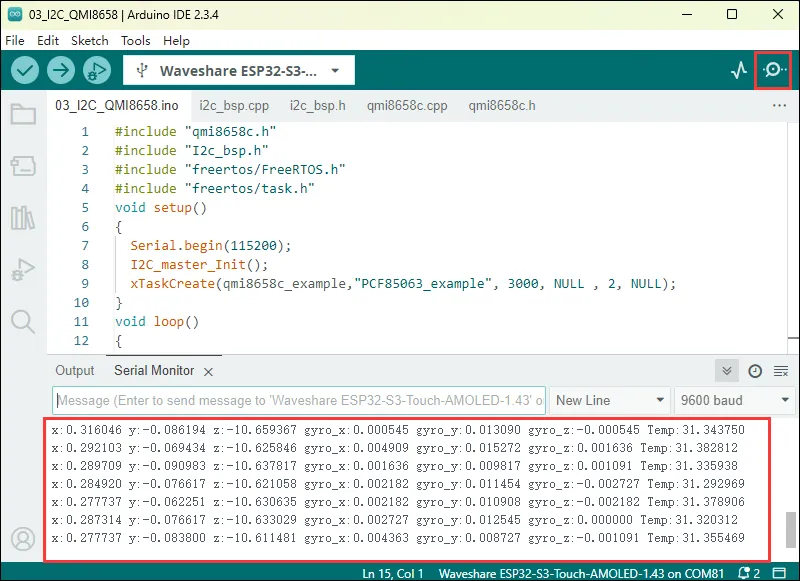Switch to the Output panel tab
Screen dimensions: 800x581
(75, 371)
